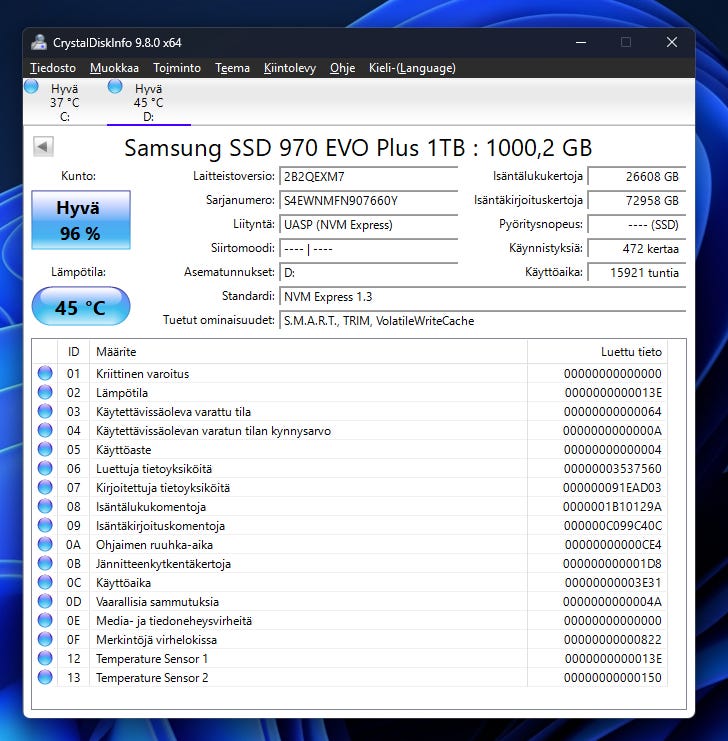Screen dimensions: 728x741
Task: Click the CrystalDiskInfo app icon in title bar
Action: coord(39,43)
